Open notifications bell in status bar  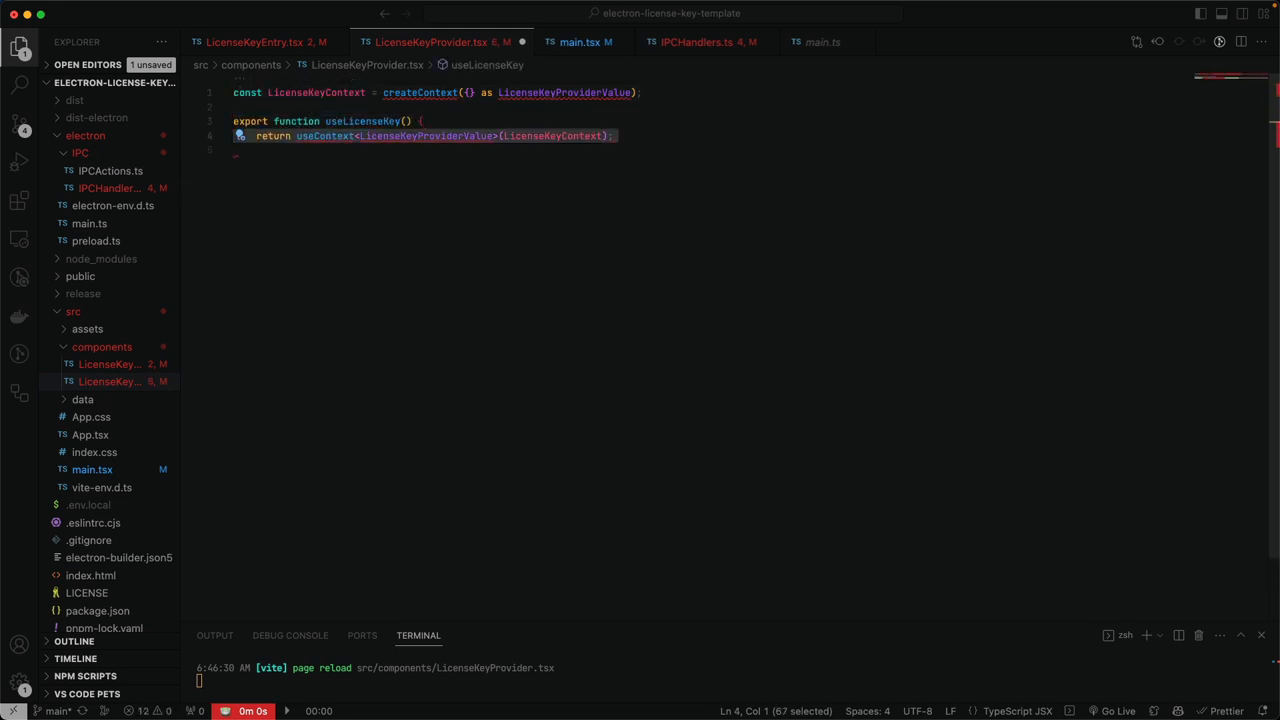click(1263, 711)
